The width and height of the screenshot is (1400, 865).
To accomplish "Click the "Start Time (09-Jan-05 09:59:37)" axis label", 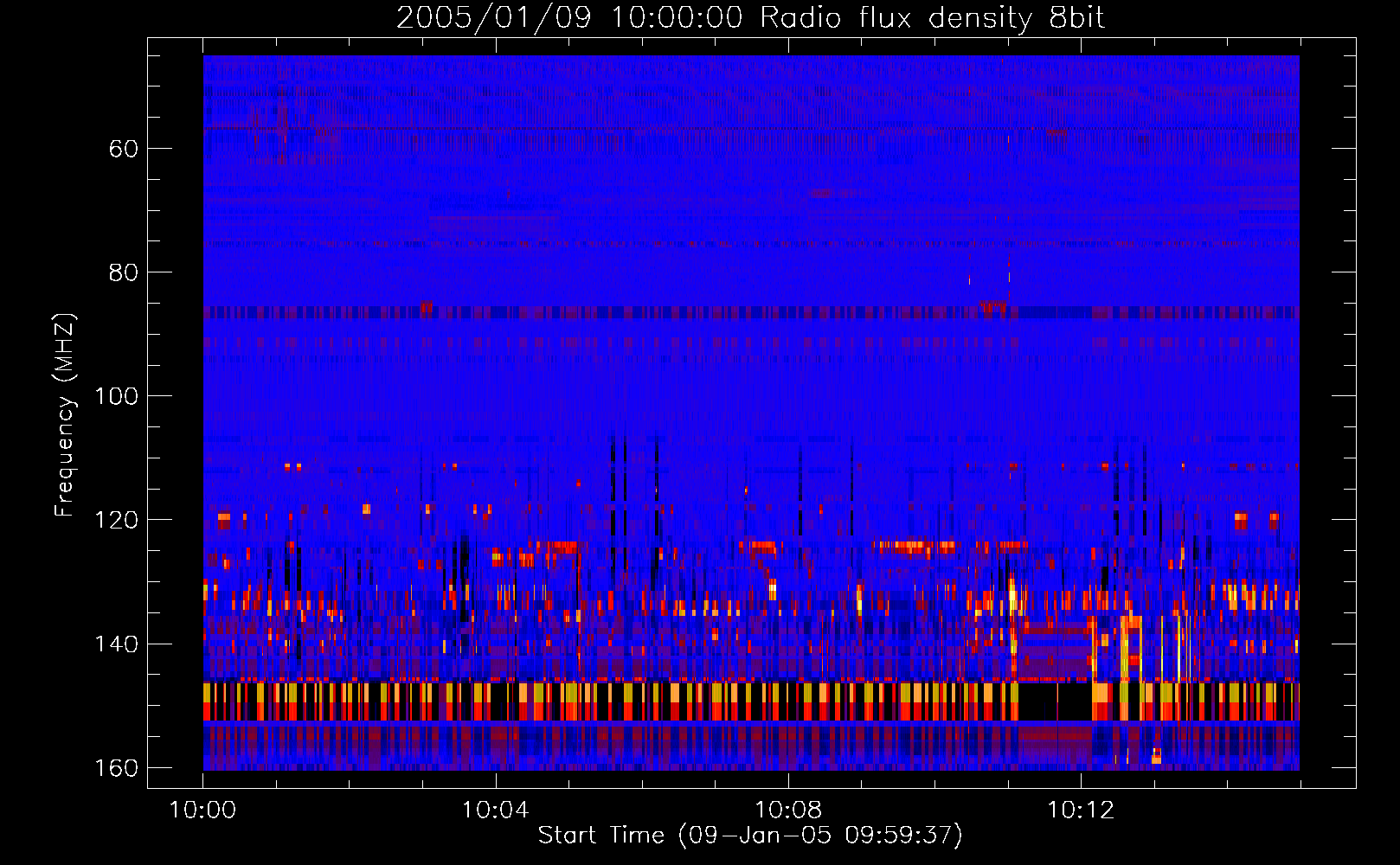I will click(x=750, y=836).
